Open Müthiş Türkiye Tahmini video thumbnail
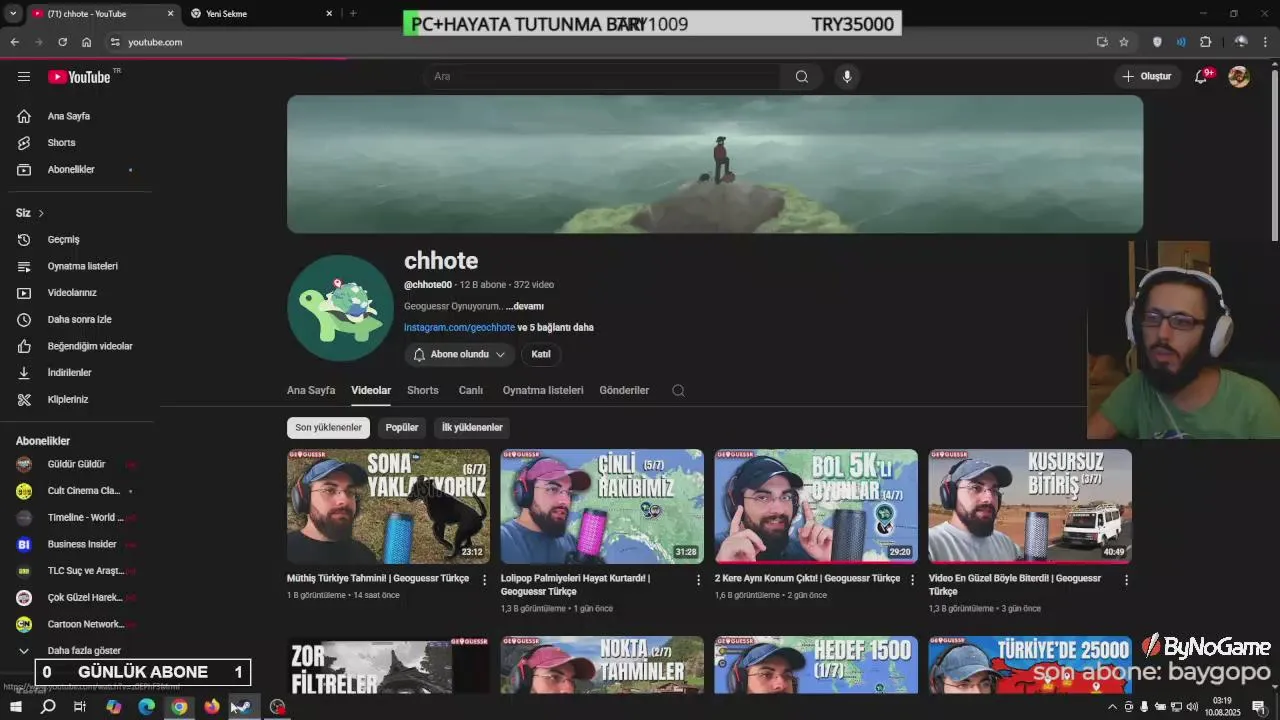Viewport: 1280px width, 720px height. tap(388, 506)
